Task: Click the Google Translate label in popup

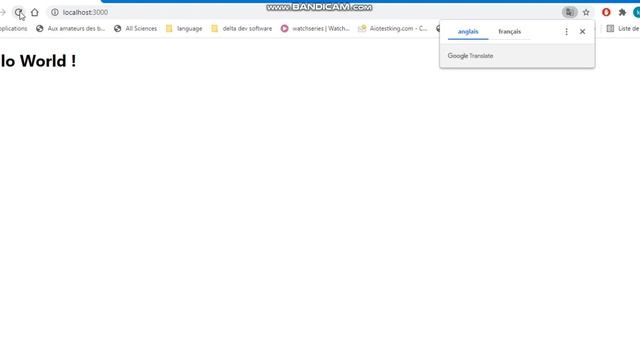Action: coord(470,56)
